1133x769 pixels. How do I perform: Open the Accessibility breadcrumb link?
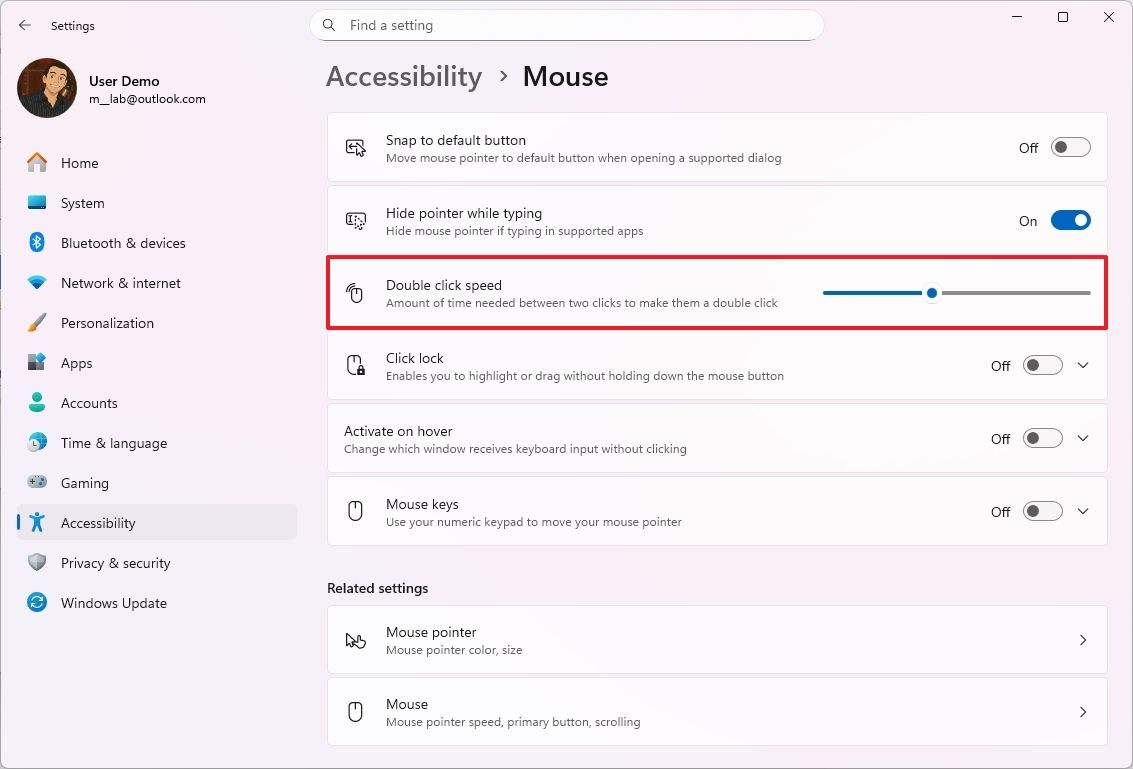click(404, 76)
